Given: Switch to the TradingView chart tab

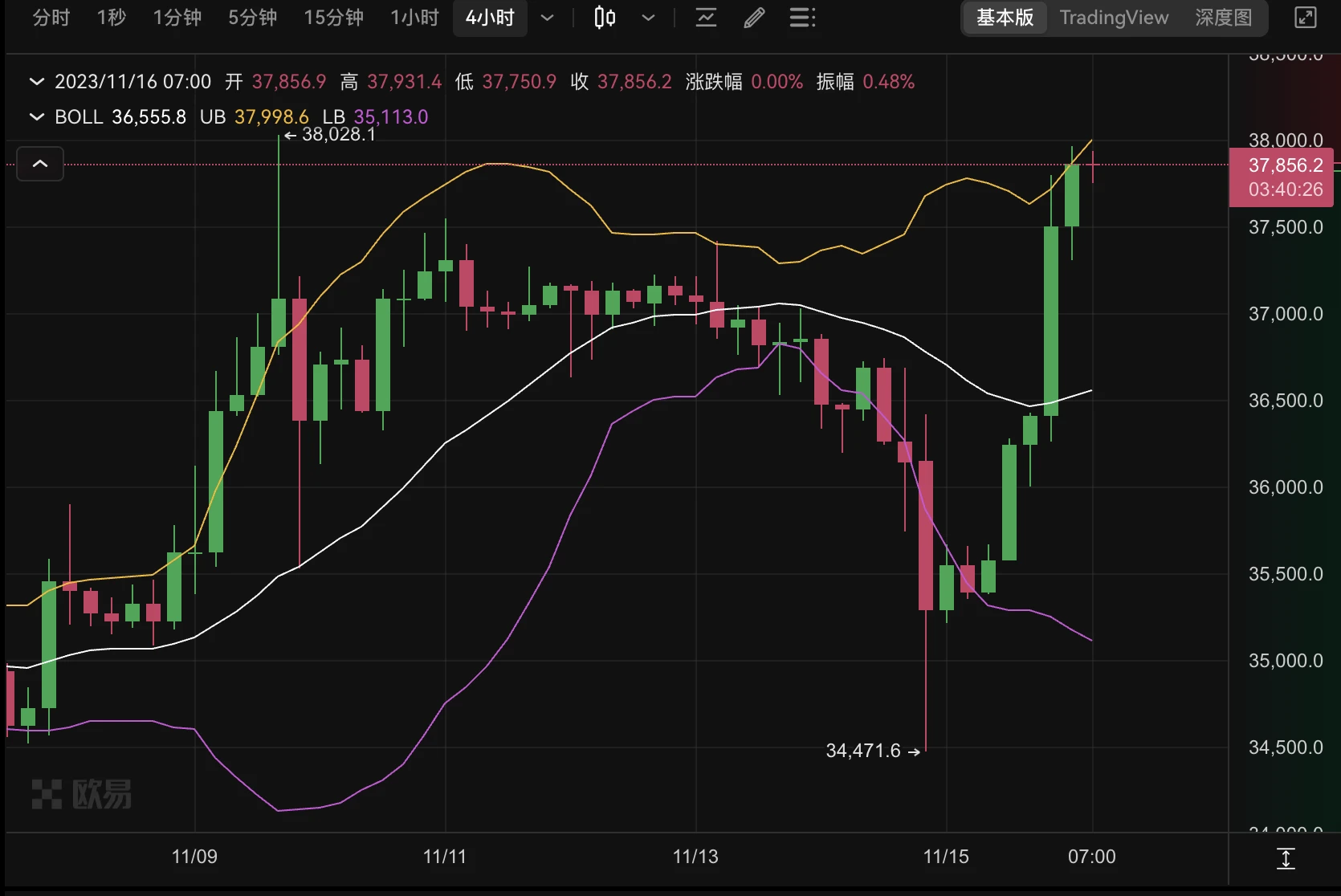Looking at the screenshot, I should 1114,18.
